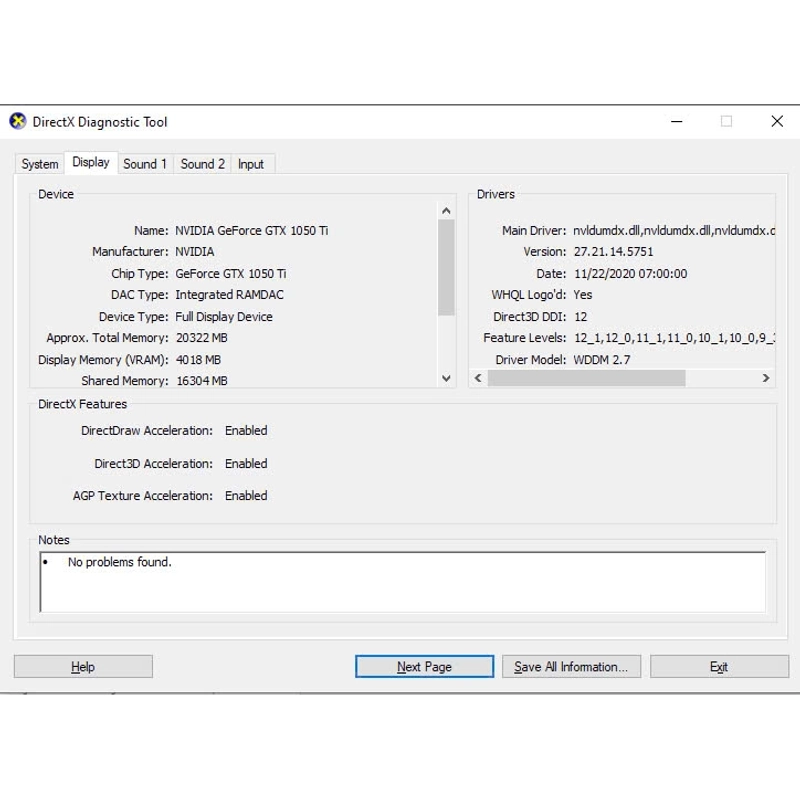Click driver Version 27.21.14.5751
This screenshot has height=800, width=800.
point(613,252)
